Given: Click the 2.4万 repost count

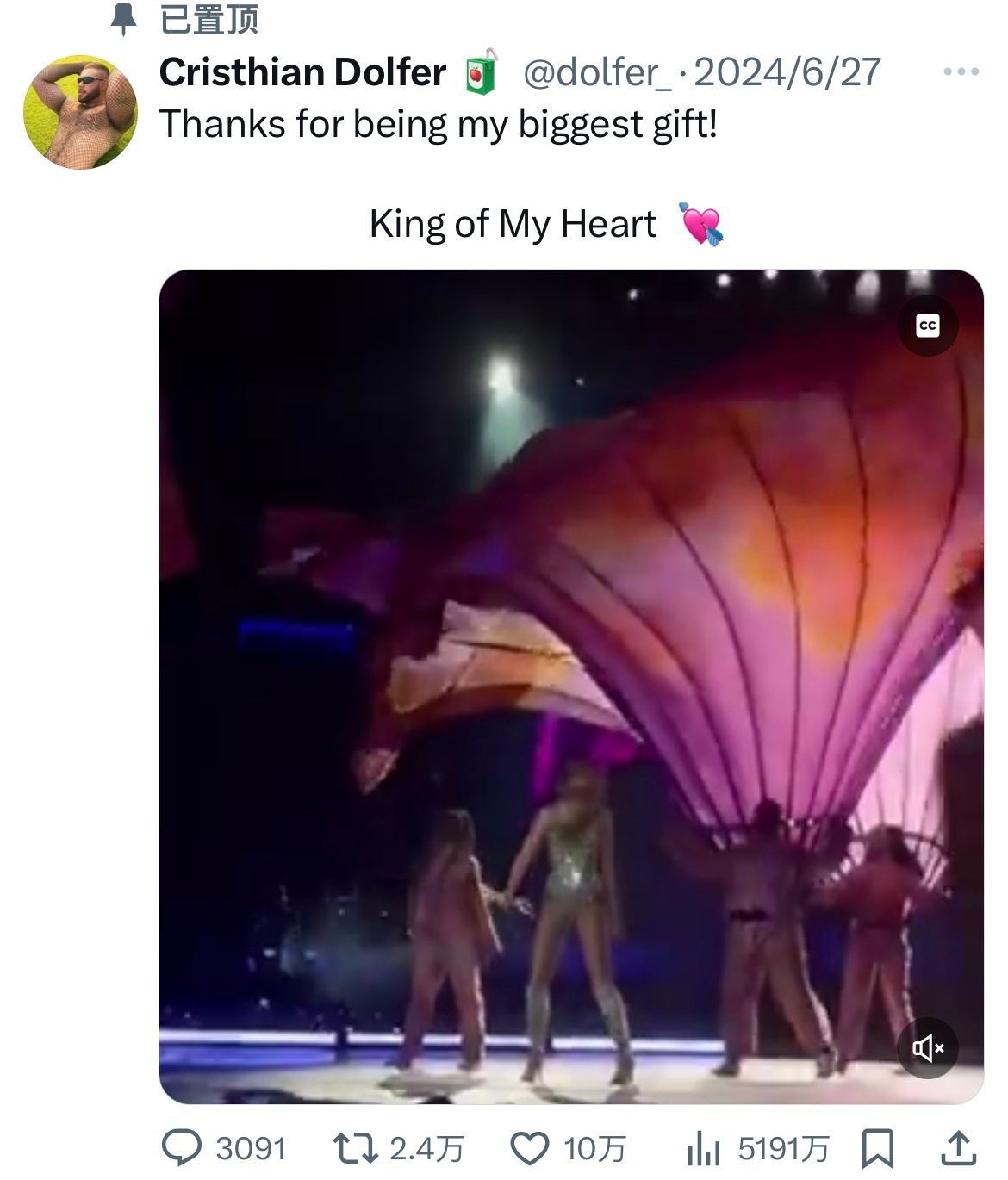Looking at the screenshot, I should 426,1149.
